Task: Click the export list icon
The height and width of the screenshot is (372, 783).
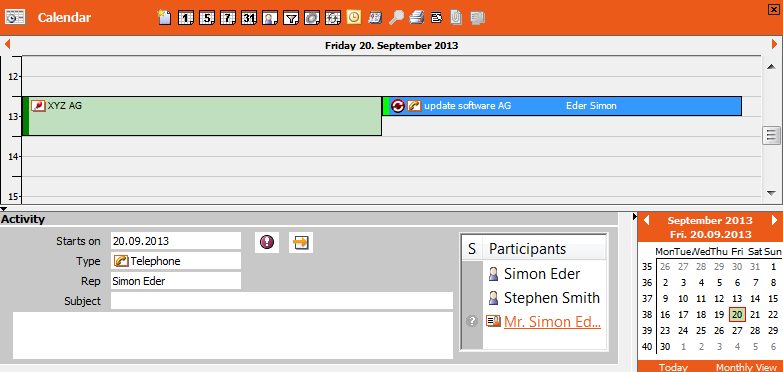Action: 436,18
